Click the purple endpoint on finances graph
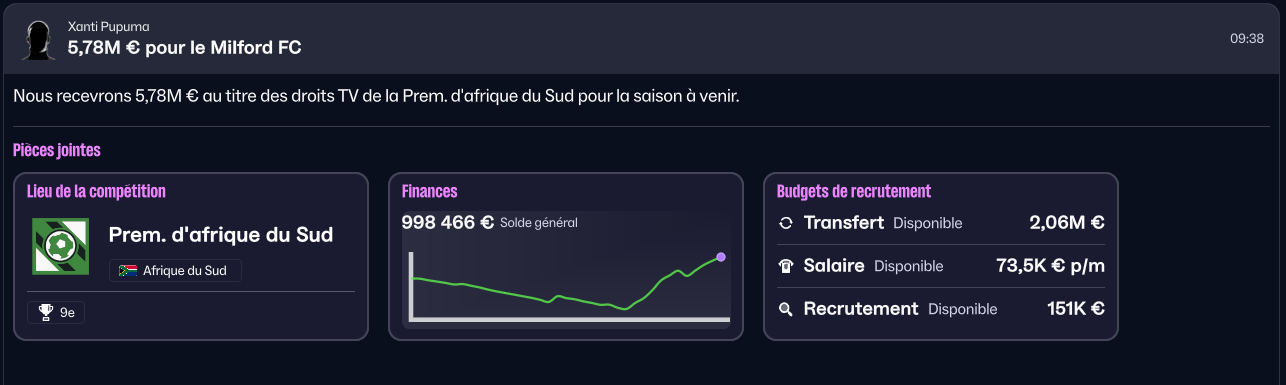Image resolution: width=1286 pixels, height=385 pixels. pos(721,257)
